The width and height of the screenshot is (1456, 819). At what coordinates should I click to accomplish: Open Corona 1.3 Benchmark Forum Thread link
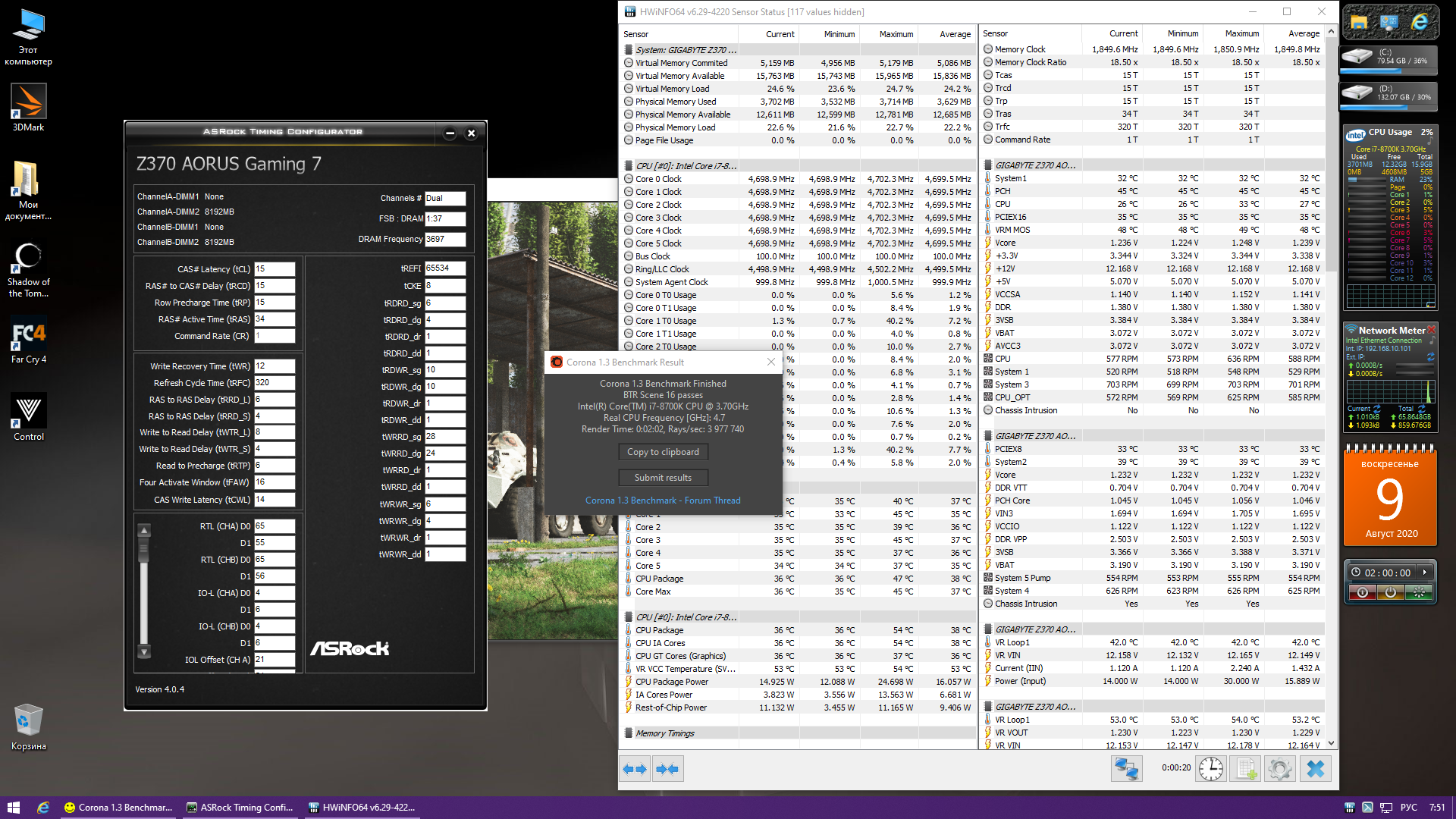[663, 500]
